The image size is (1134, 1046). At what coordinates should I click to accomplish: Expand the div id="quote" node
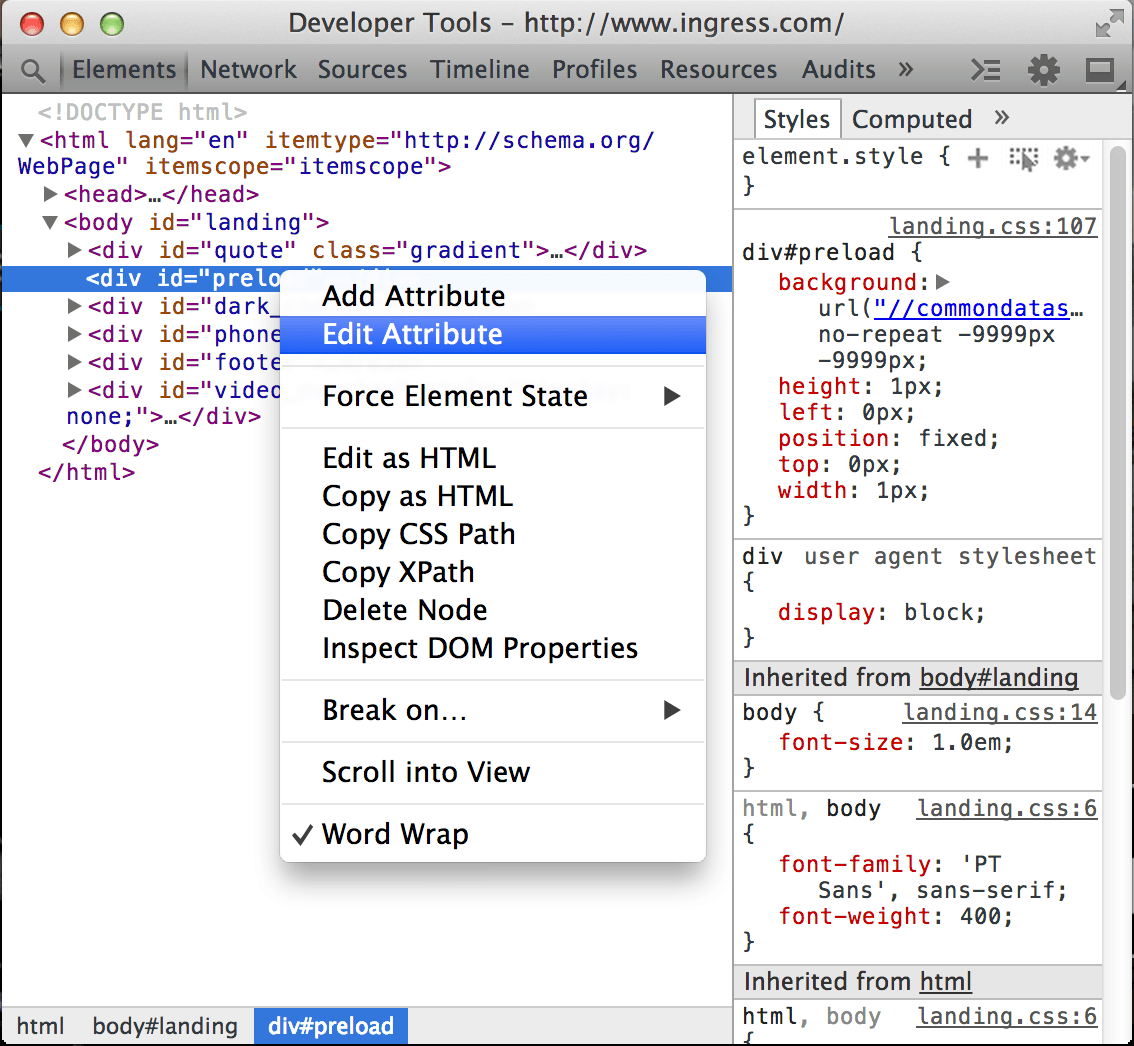[75, 250]
